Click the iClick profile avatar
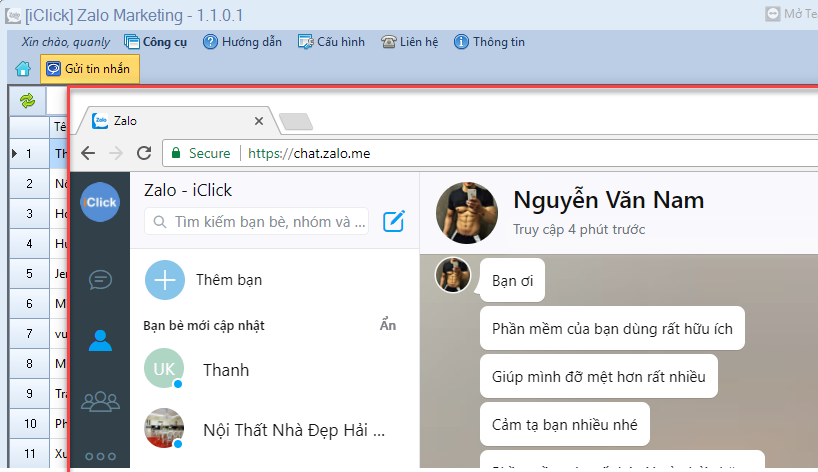 [100, 202]
